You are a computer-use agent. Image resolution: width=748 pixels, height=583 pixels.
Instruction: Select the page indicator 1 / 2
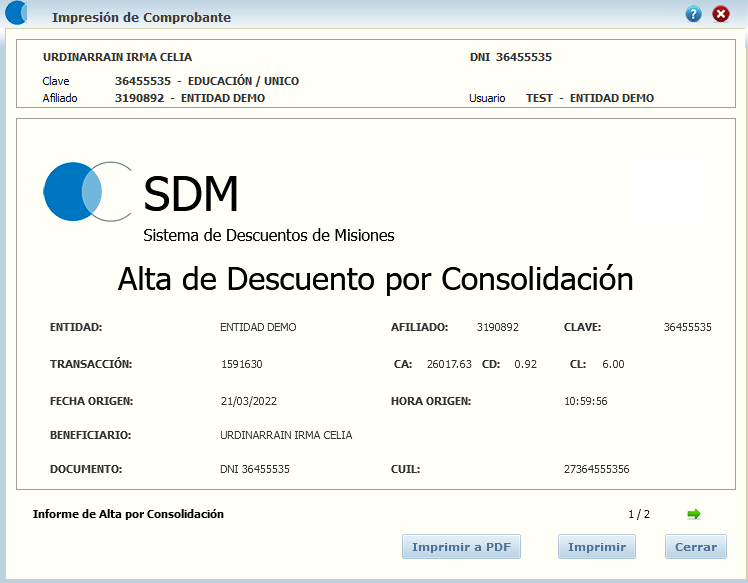pos(639,514)
